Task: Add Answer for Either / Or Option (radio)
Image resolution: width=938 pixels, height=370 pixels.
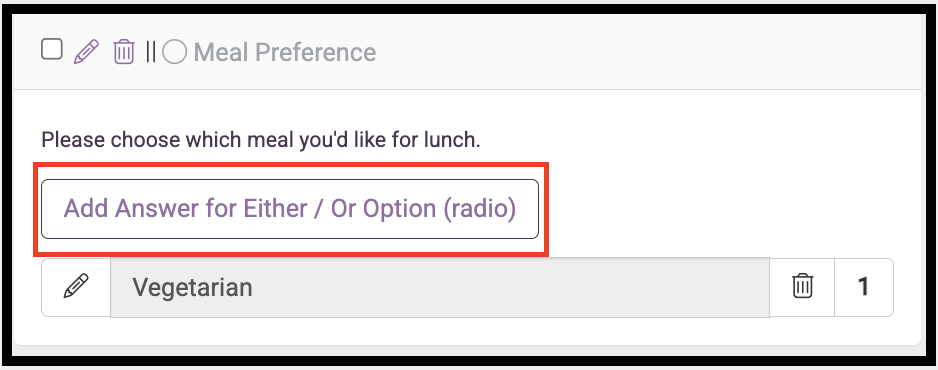Action: click(290, 209)
